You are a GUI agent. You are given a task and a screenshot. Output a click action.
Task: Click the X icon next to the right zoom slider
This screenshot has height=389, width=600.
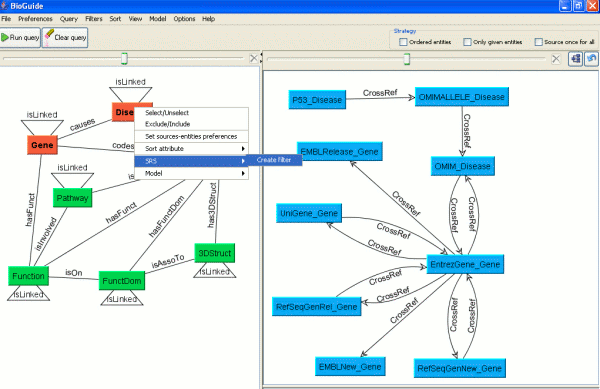coord(556,59)
